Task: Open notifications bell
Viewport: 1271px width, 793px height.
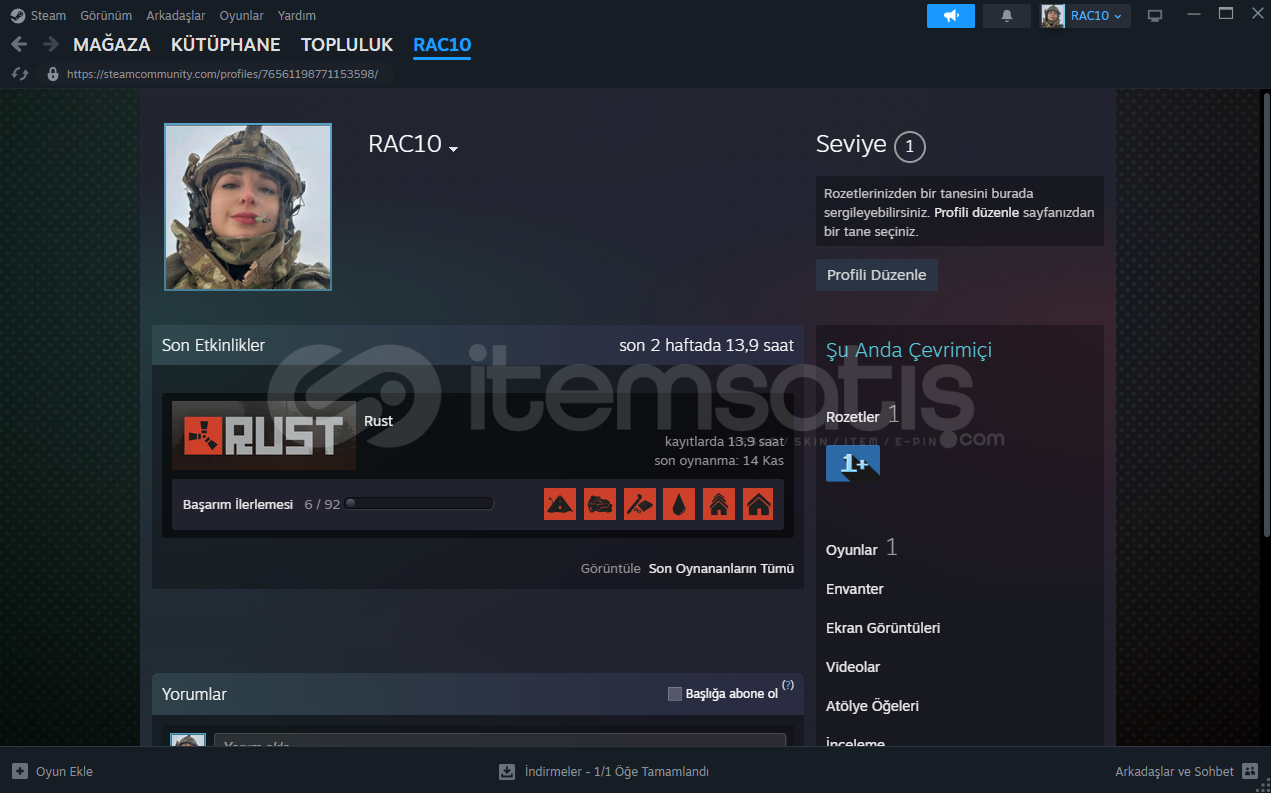Action: click(x=1007, y=15)
